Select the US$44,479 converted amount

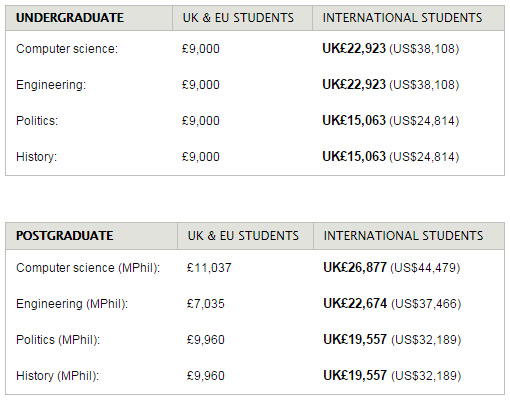[x=425, y=268]
